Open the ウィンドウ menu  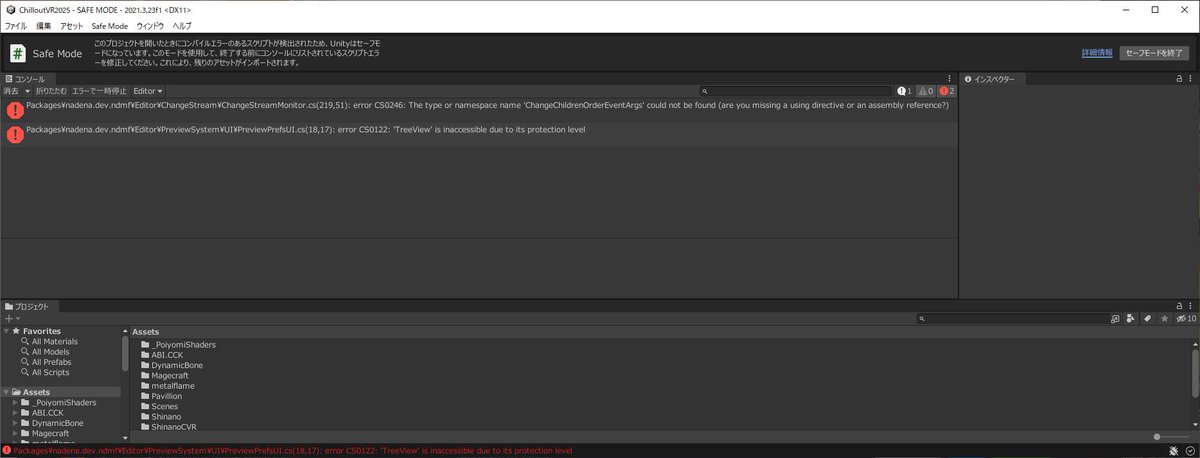tap(150, 25)
